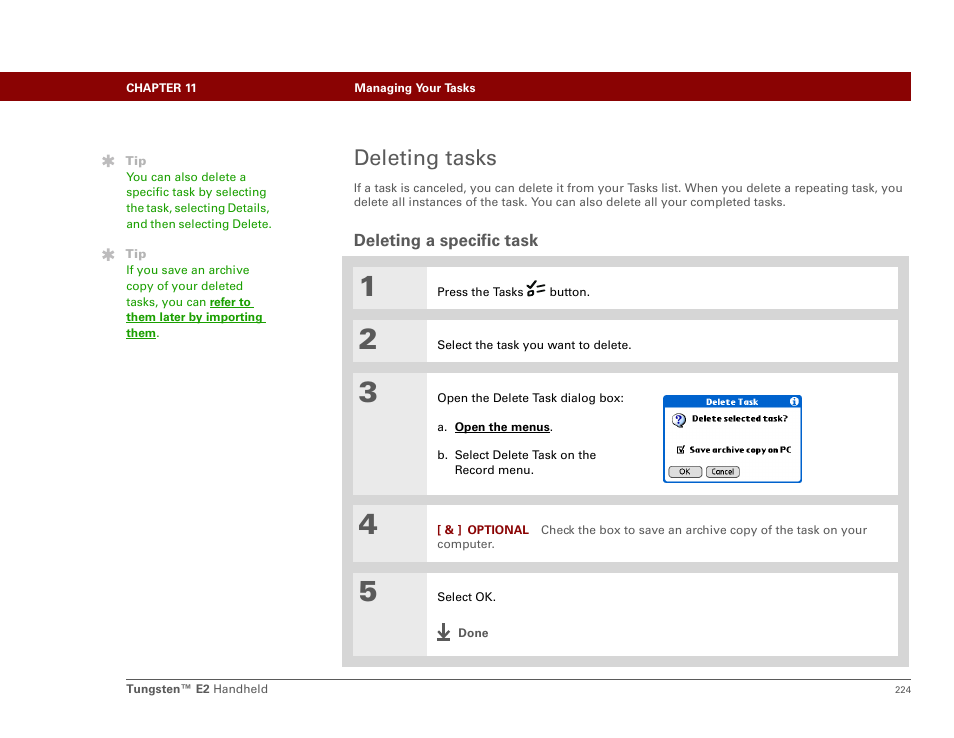The image size is (954, 738).
Task: Toggle 'Save archive copy on PC' checkbox
Action: point(681,450)
